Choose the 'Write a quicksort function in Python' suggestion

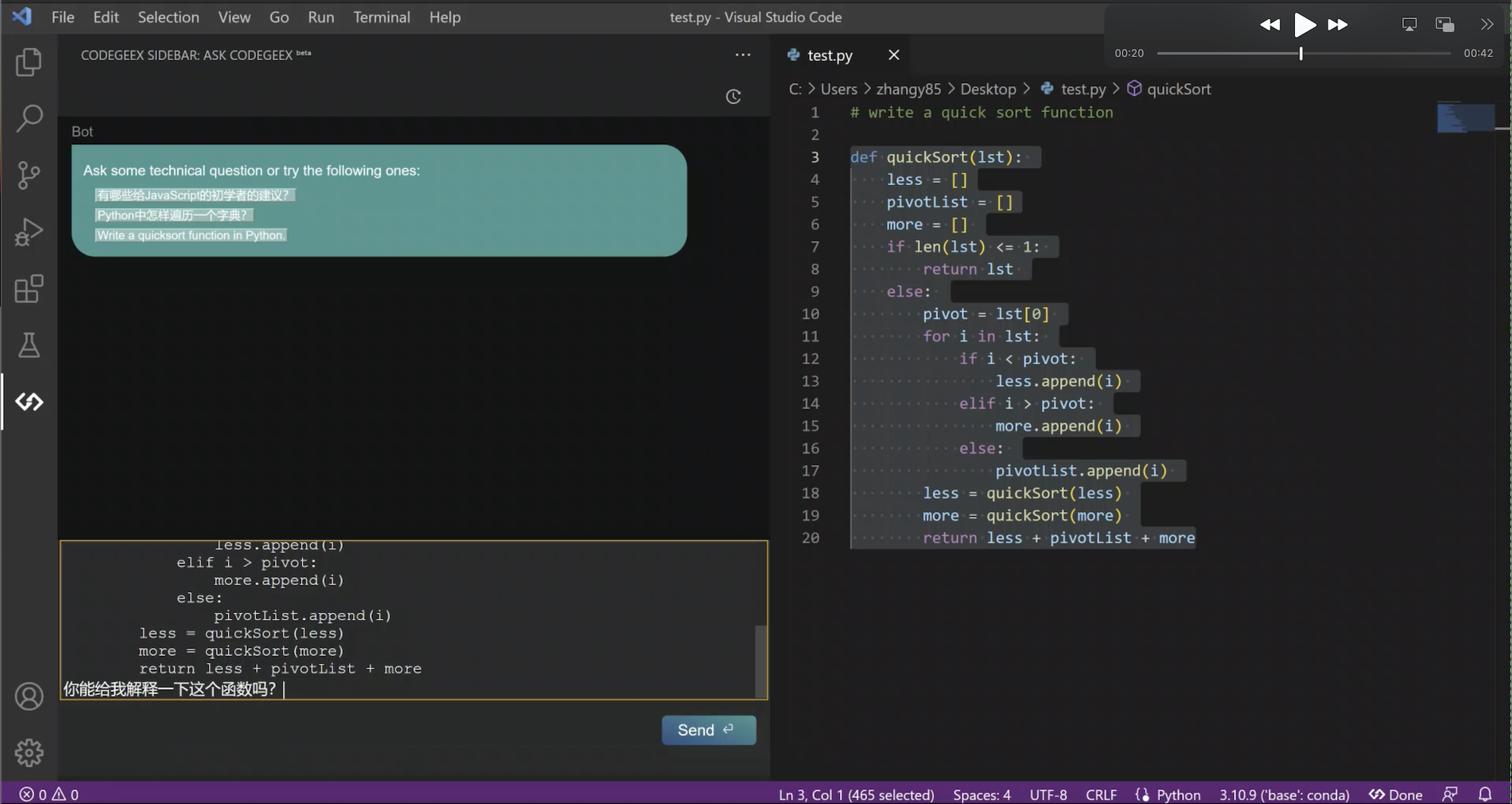(191, 235)
